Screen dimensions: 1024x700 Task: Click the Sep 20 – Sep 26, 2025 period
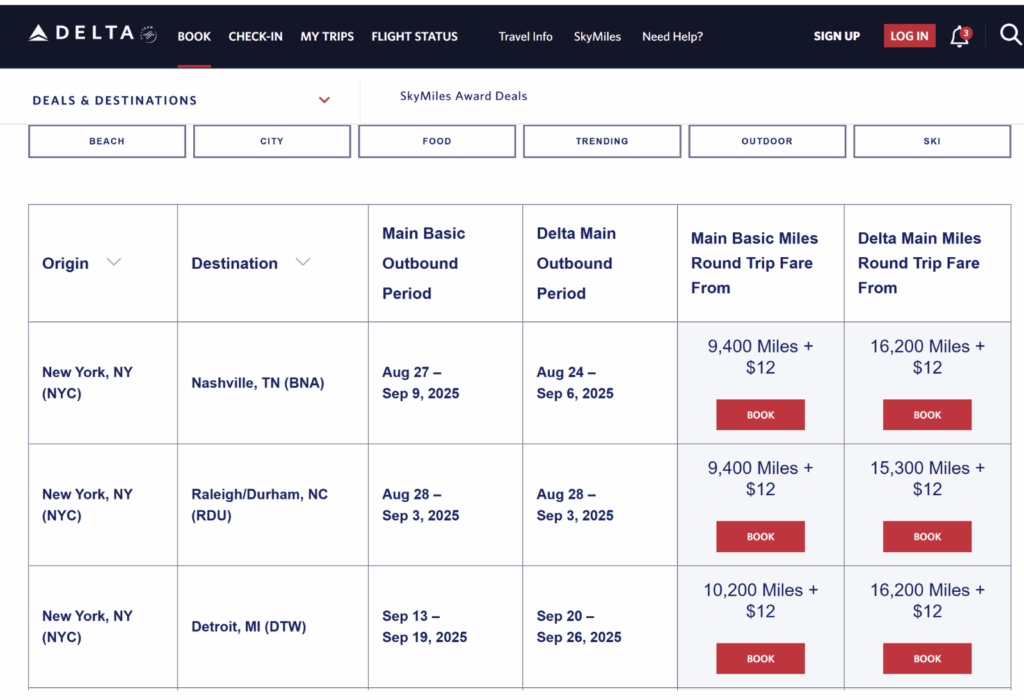tap(579, 626)
